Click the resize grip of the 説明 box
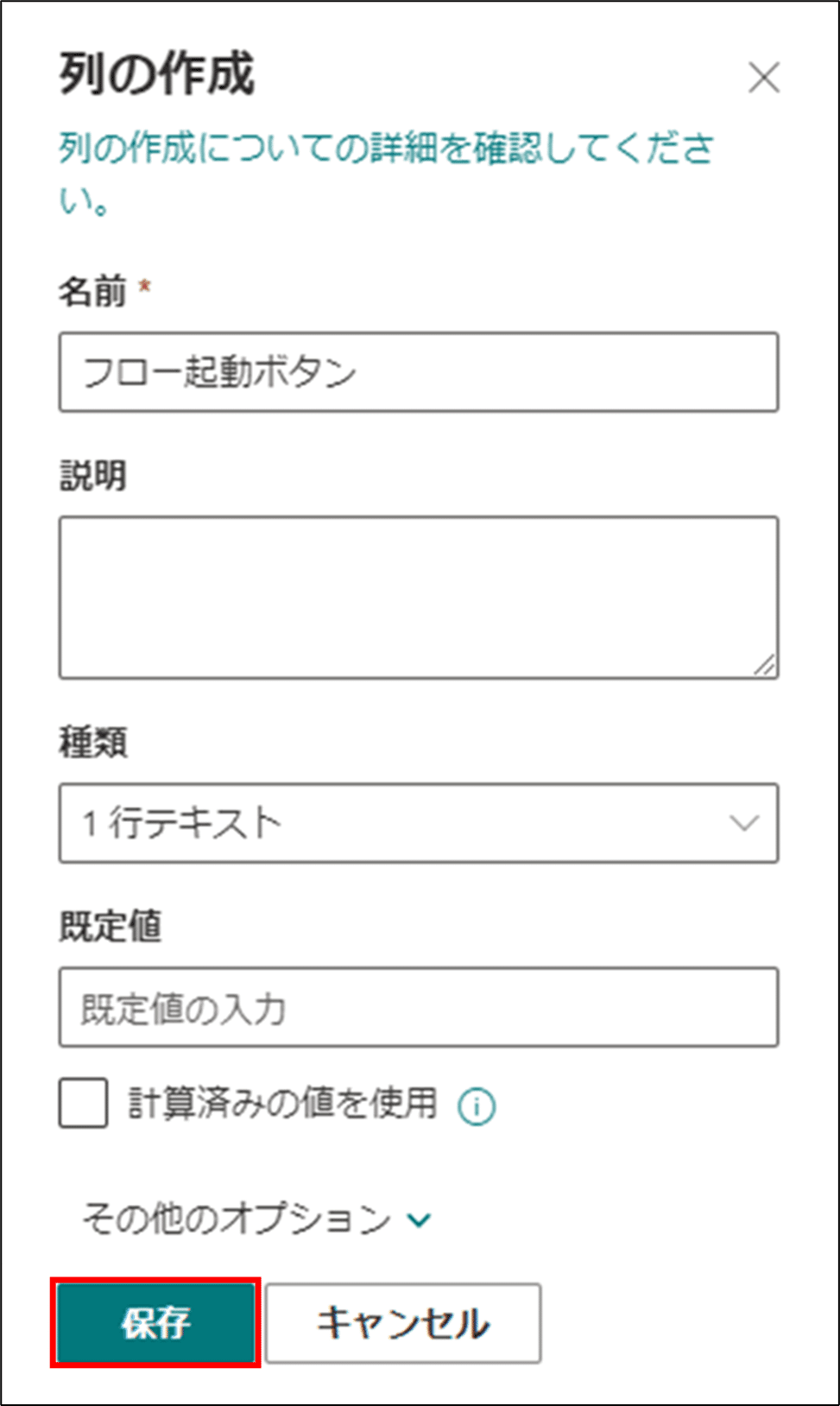 [765, 666]
